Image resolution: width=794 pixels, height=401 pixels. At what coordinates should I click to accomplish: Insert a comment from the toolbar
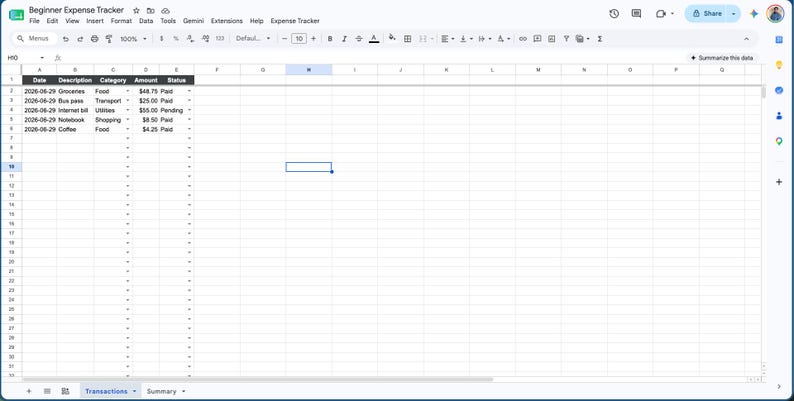(537, 38)
